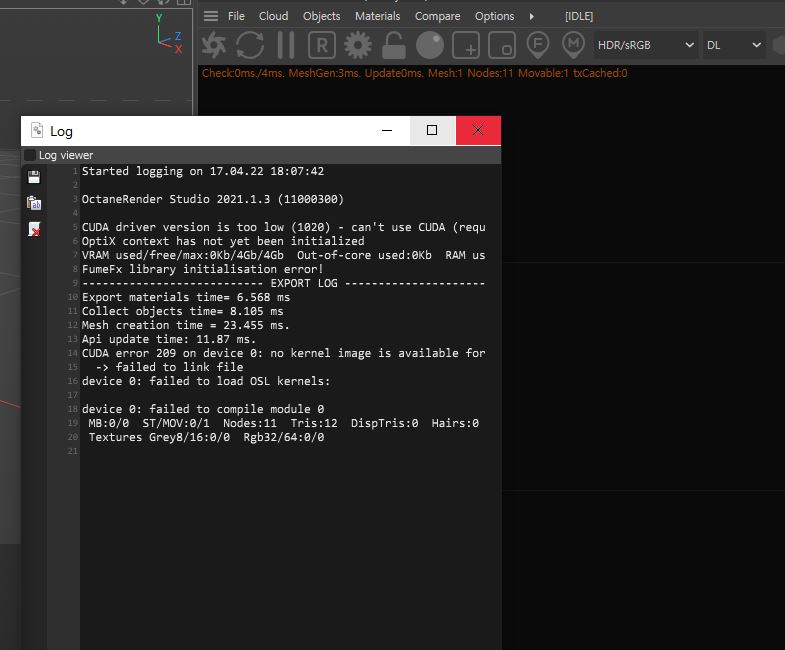This screenshot has height=650, width=785.
Task: Open the Objects menu
Action: coord(321,16)
